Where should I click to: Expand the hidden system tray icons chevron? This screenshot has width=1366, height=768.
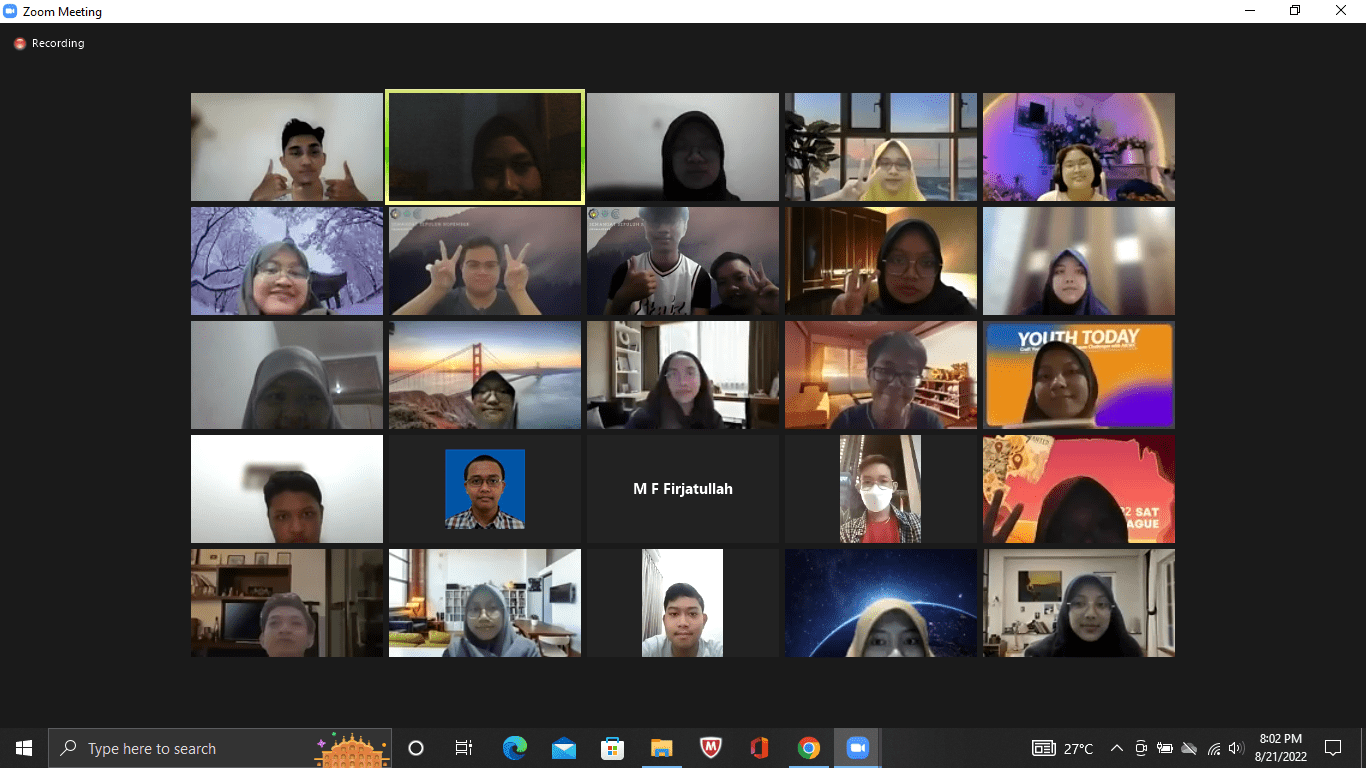[1117, 748]
